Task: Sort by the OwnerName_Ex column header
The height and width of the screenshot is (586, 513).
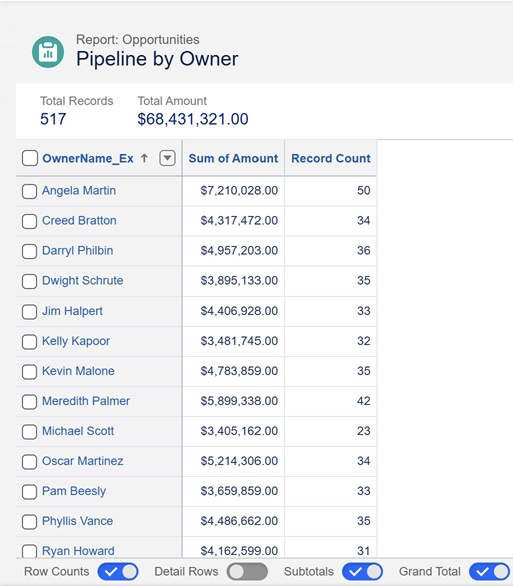Action: click(88, 158)
